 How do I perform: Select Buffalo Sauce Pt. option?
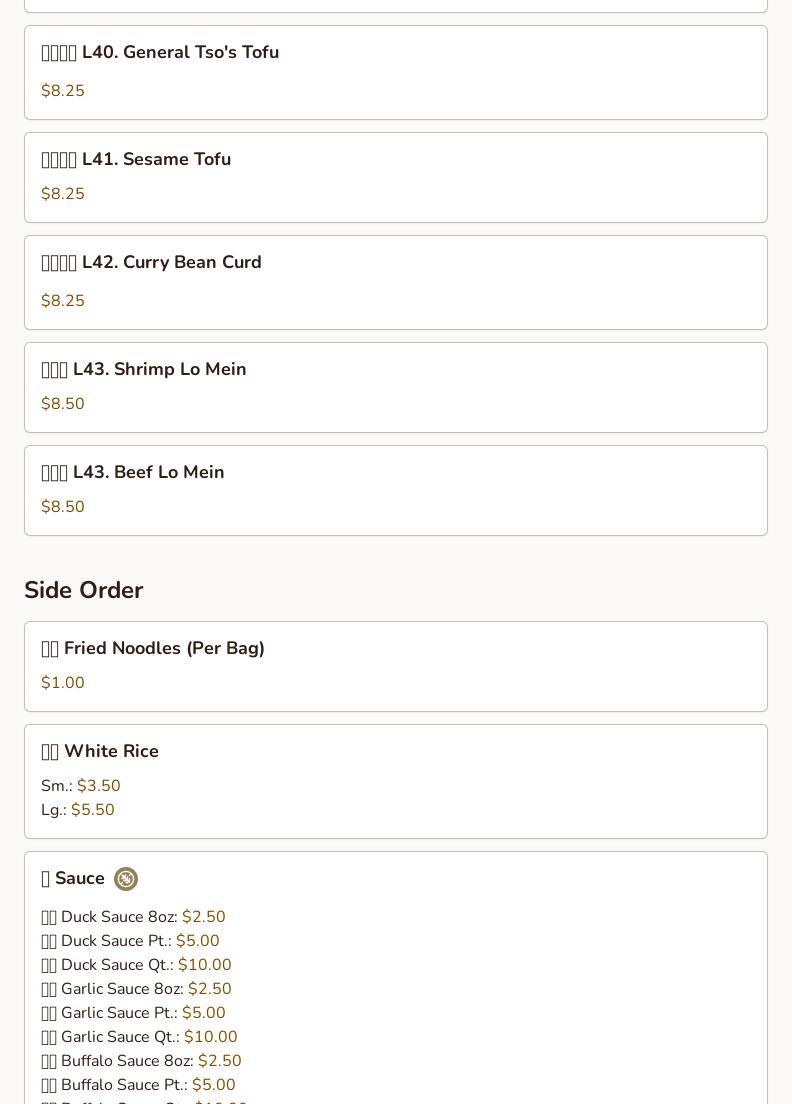pyautogui.click(x=138, y=1084)
